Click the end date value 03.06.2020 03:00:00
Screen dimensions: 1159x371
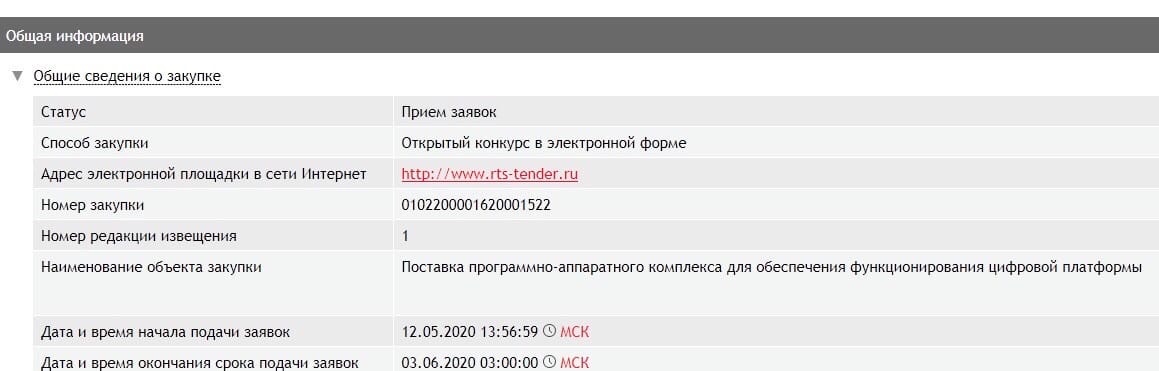[469, 363]
